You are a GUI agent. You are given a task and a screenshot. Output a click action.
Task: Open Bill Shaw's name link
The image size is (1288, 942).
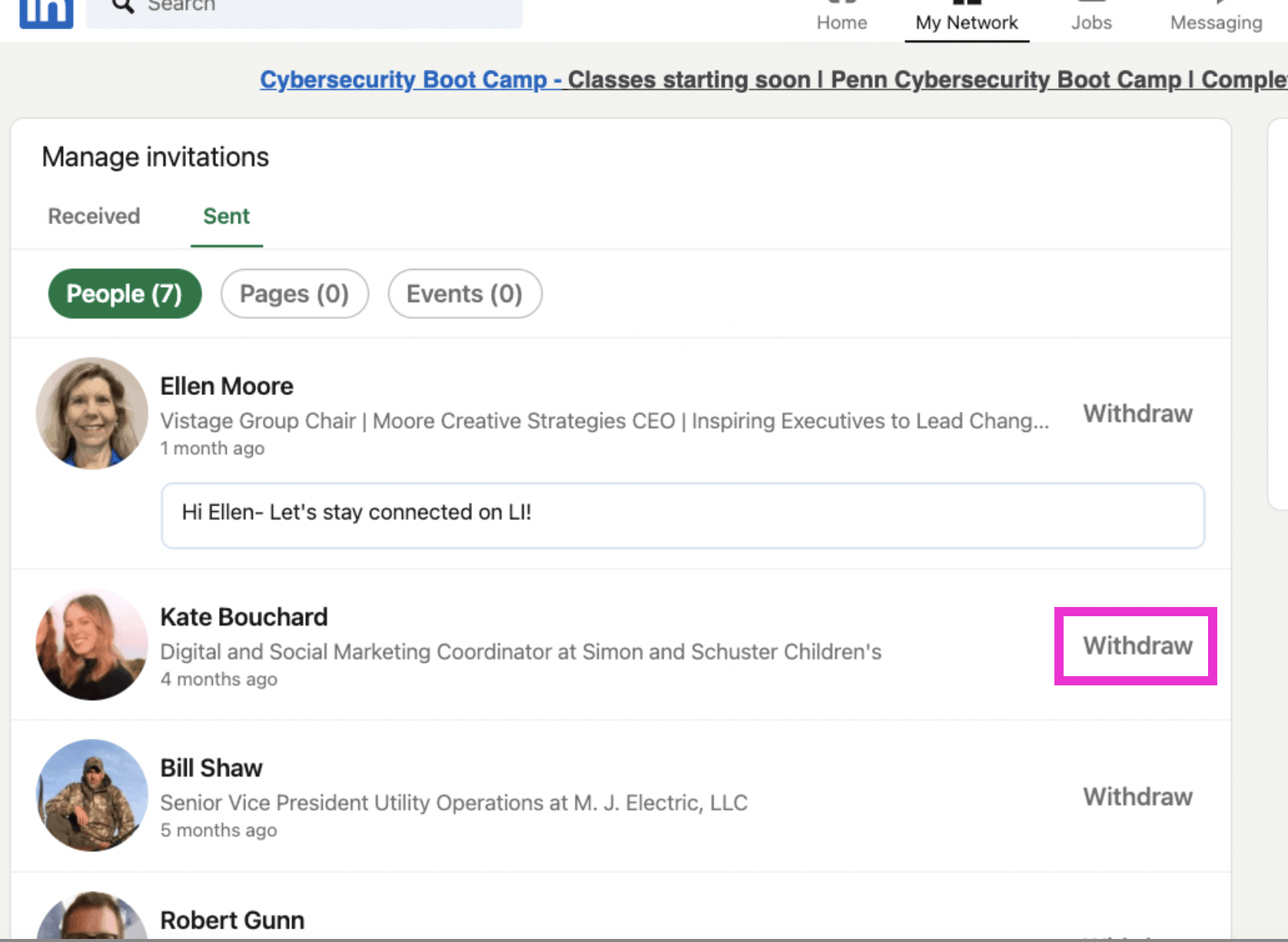click(x=211, y=767)
